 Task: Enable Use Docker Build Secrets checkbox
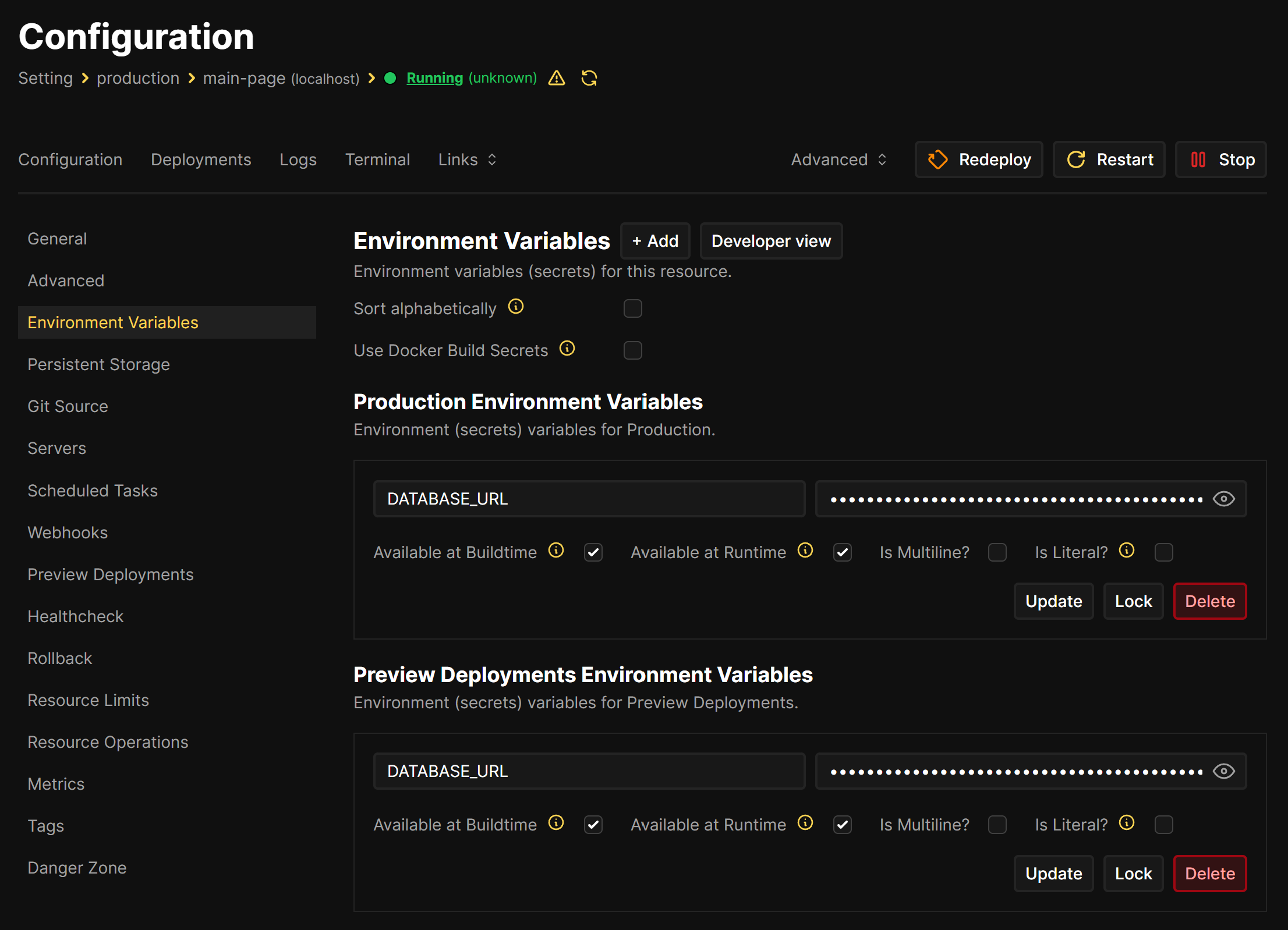pyautogui.click(x=632, y=350)
